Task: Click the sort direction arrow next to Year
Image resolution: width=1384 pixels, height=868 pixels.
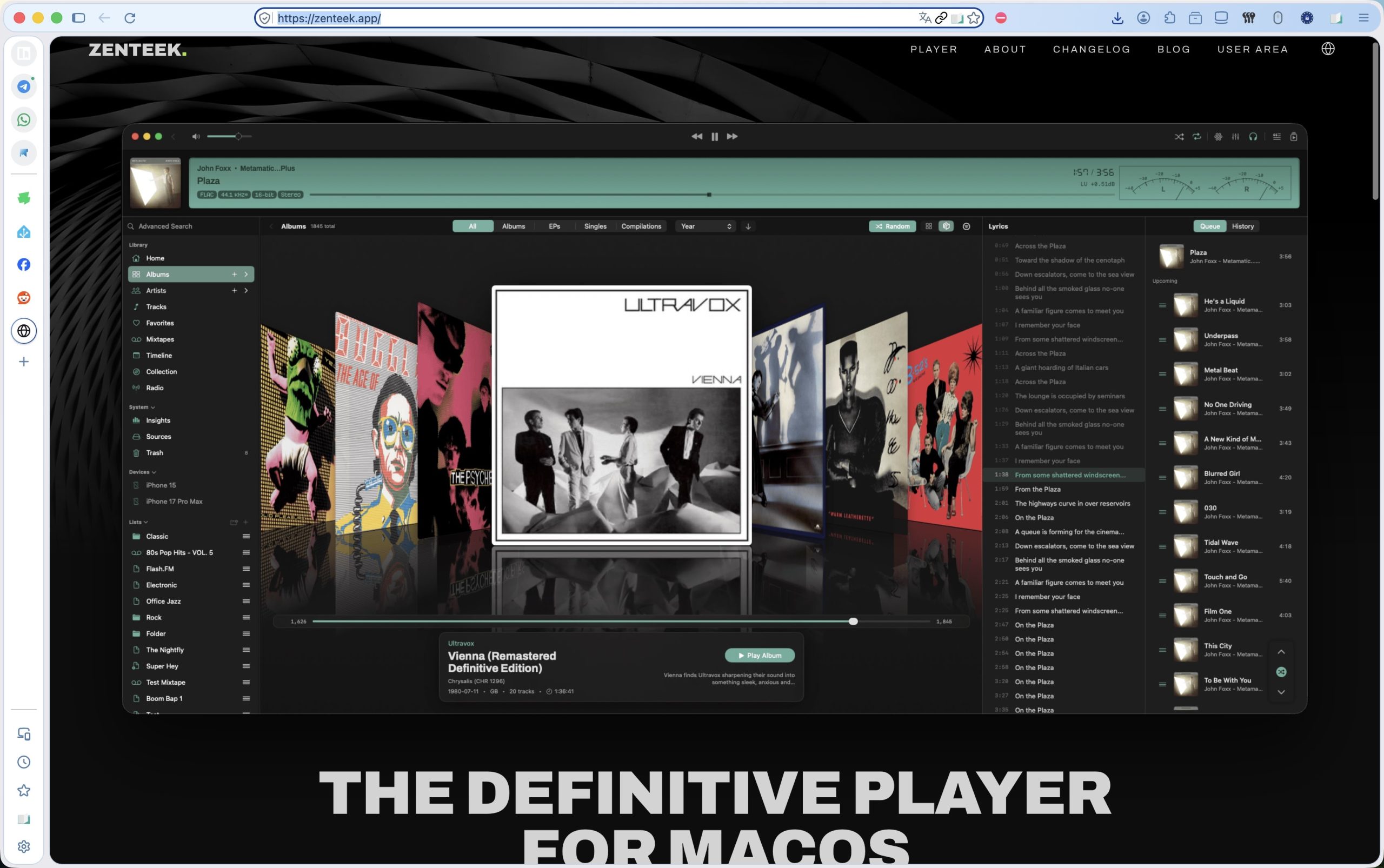Action: click(748, 226)
